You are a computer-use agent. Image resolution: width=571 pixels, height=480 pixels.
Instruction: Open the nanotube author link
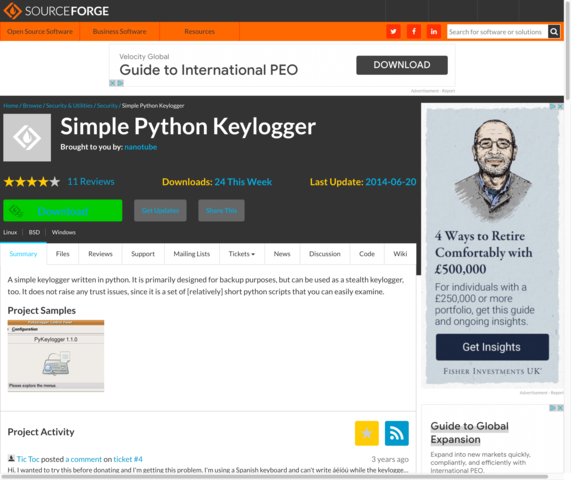point(141,147)
